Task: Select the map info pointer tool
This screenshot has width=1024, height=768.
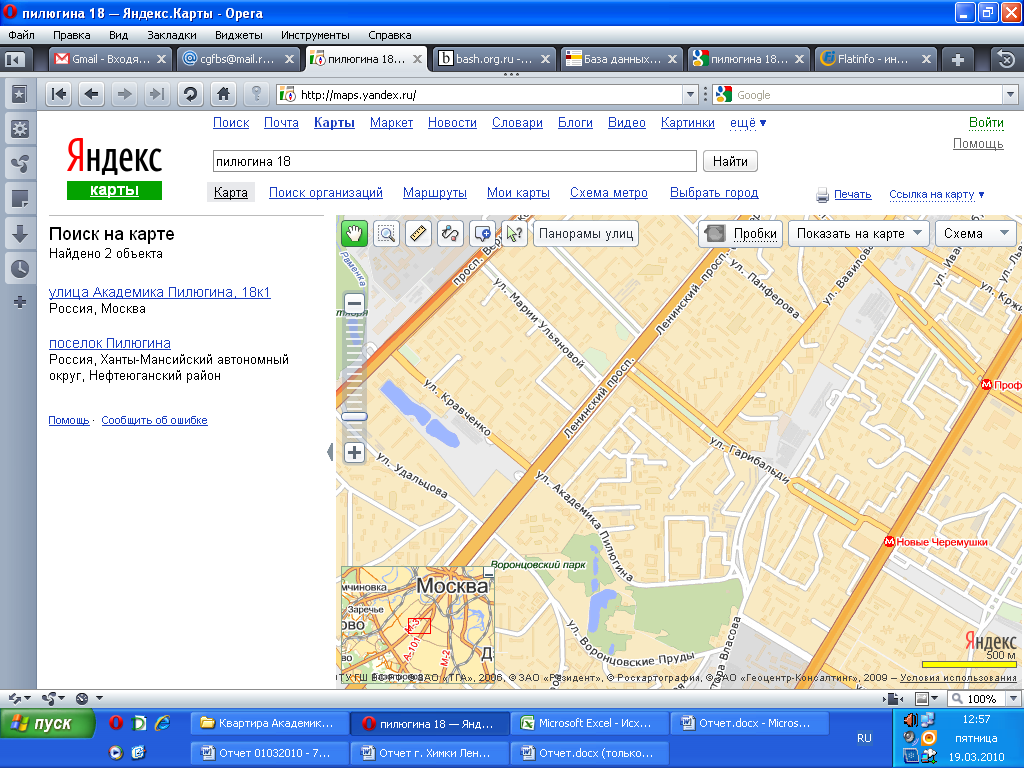Action: (x=514, y=234)
